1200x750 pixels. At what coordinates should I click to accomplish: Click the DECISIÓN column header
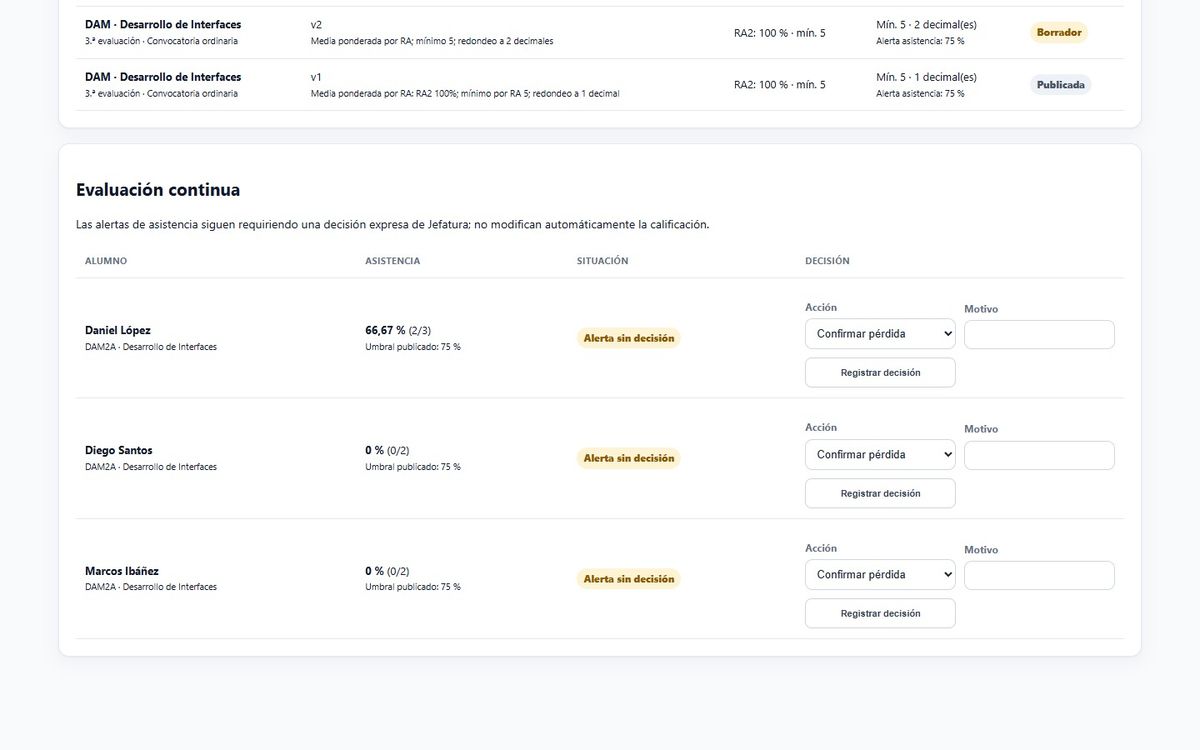point(827,261)
